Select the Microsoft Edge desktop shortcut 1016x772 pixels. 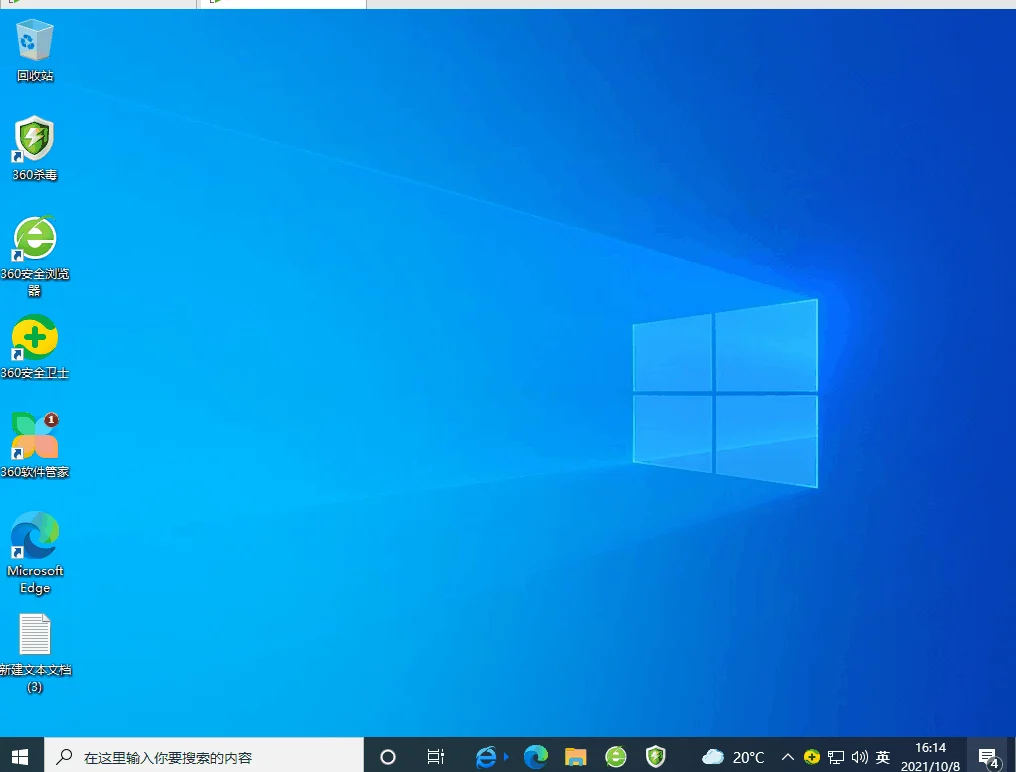click(34, 553)
